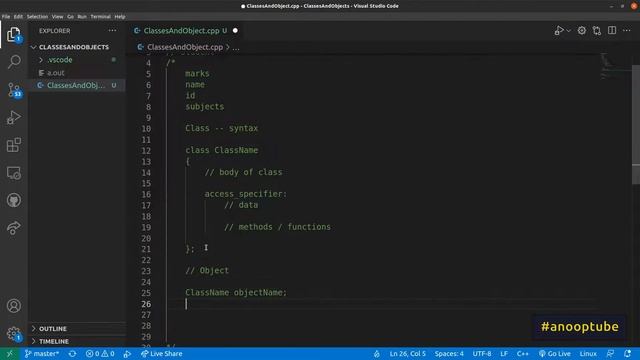640x360 pixels.
Task: Start the Go Live server
Action: click(x=555, y=354)
